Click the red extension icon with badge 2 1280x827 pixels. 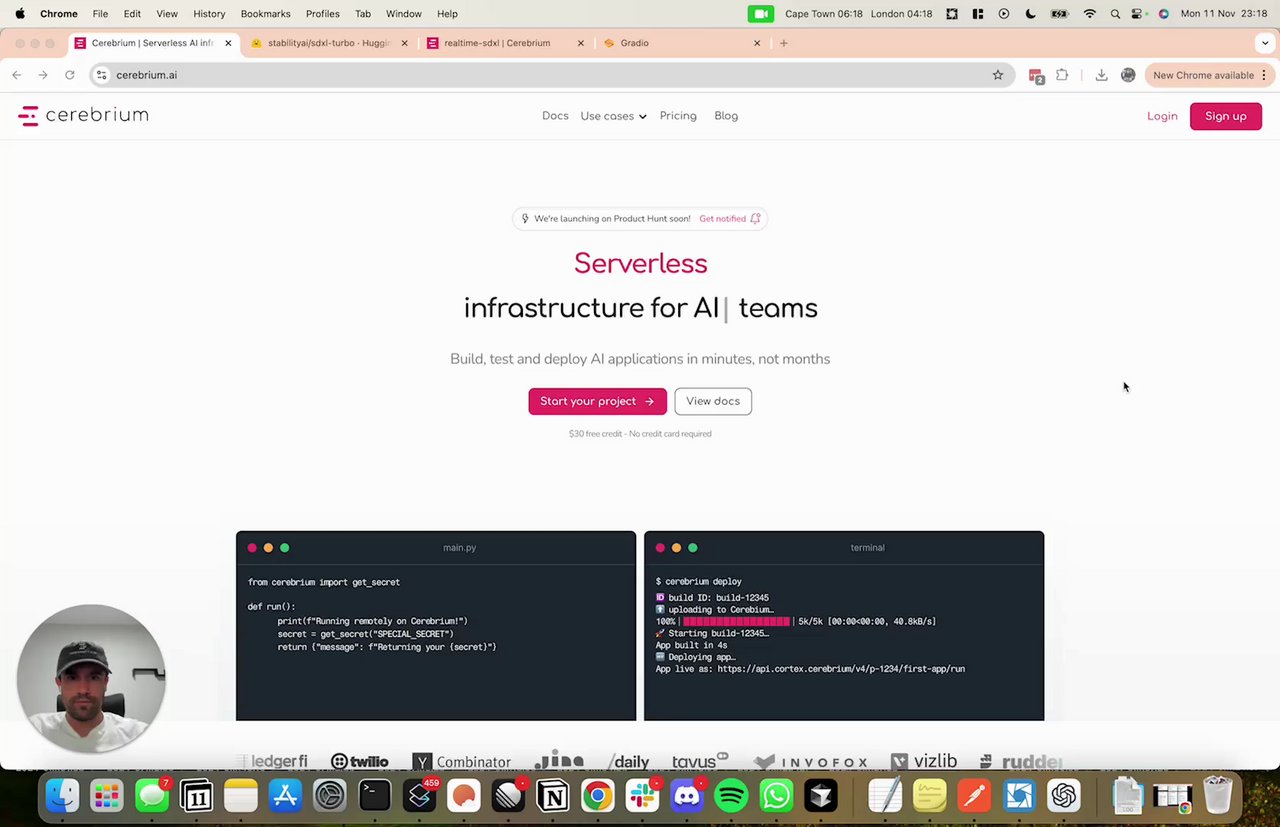(1036, 76)
